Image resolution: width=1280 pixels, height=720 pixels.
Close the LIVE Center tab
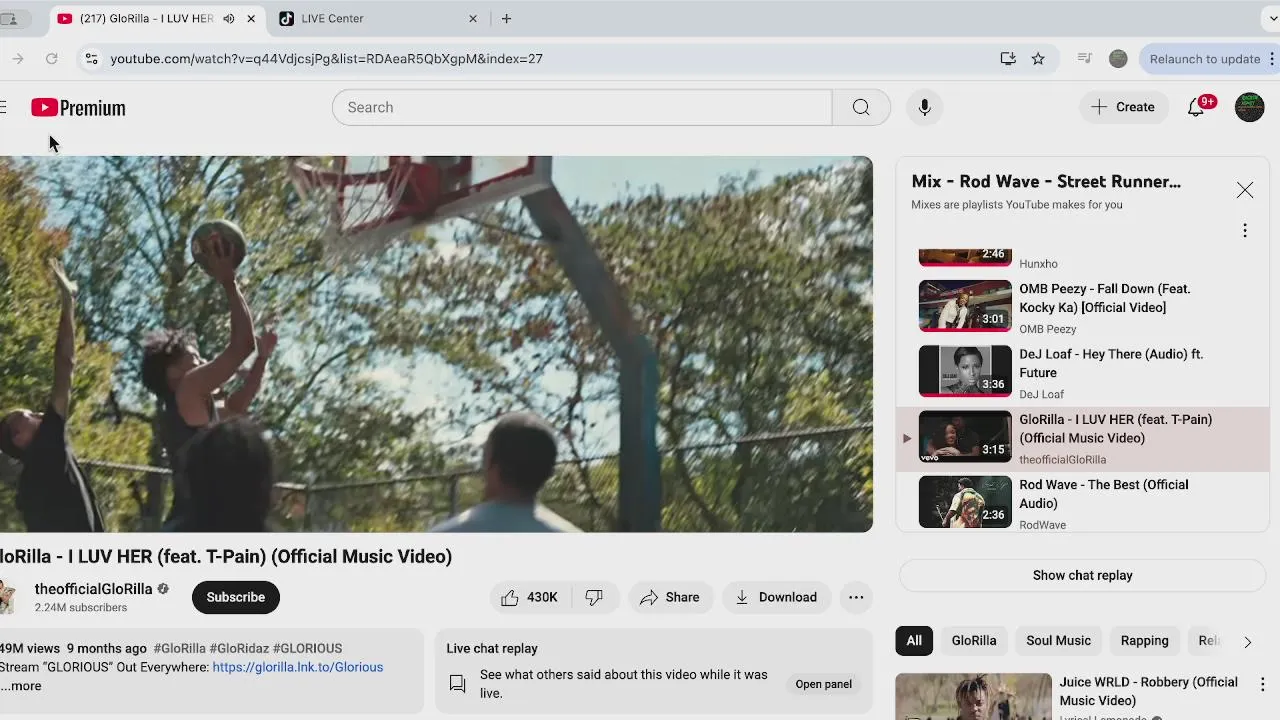(x=473, y=18)
